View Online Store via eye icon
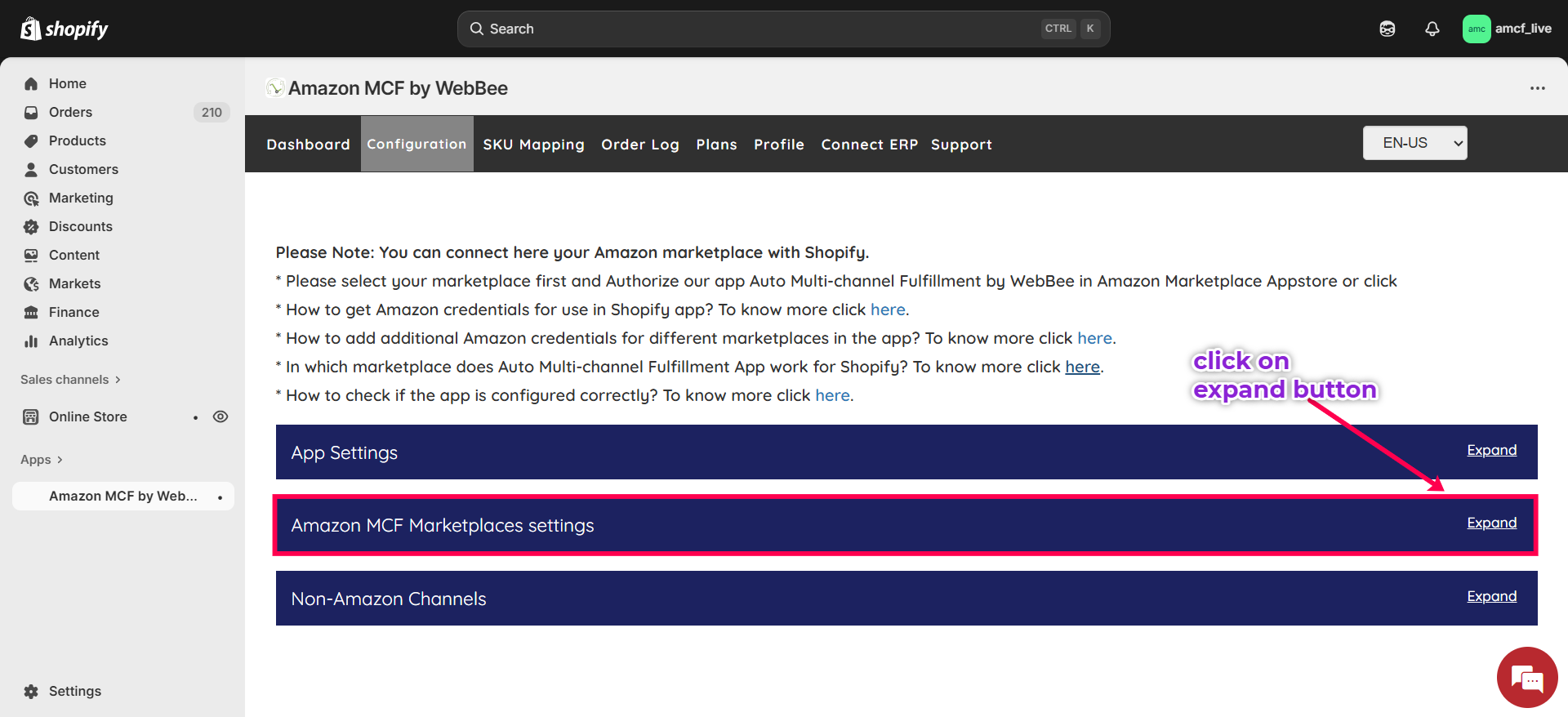The height and width of the screenshot is (717, 1568). (220, 416)
